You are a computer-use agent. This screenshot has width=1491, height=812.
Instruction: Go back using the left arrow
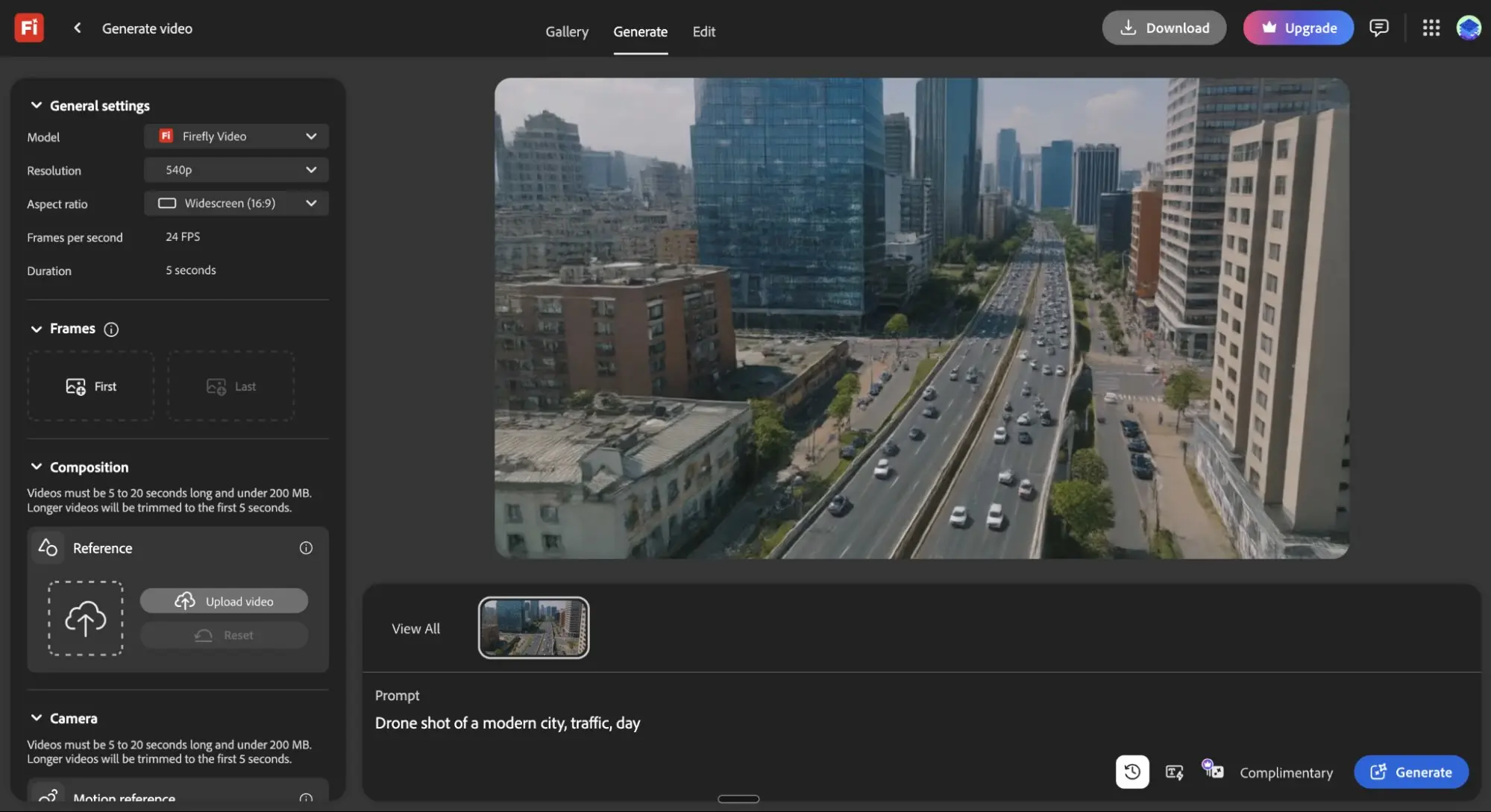[x=77, y=28]
